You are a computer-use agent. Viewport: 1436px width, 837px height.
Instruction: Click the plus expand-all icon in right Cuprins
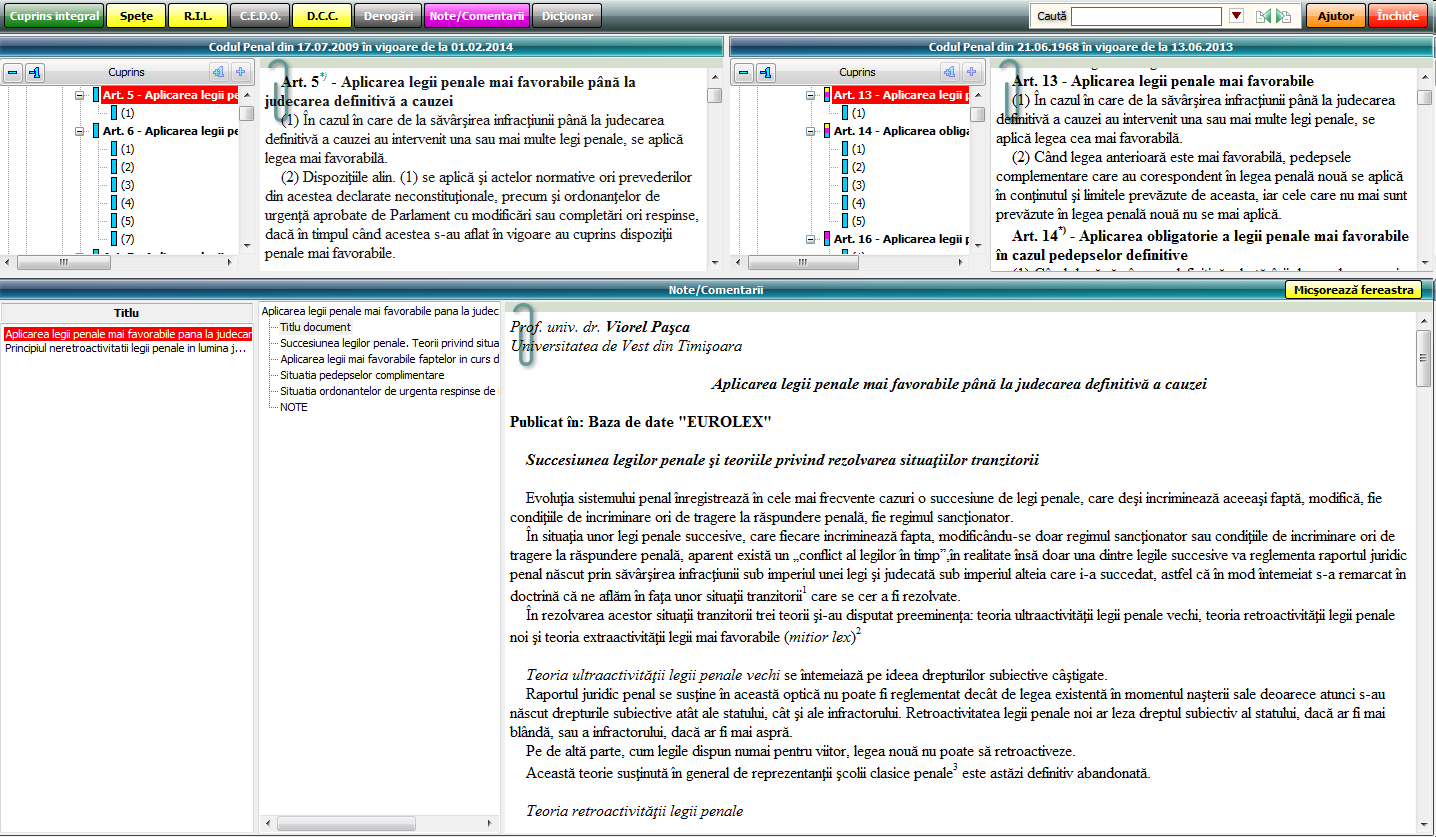(x=970, y=72)
